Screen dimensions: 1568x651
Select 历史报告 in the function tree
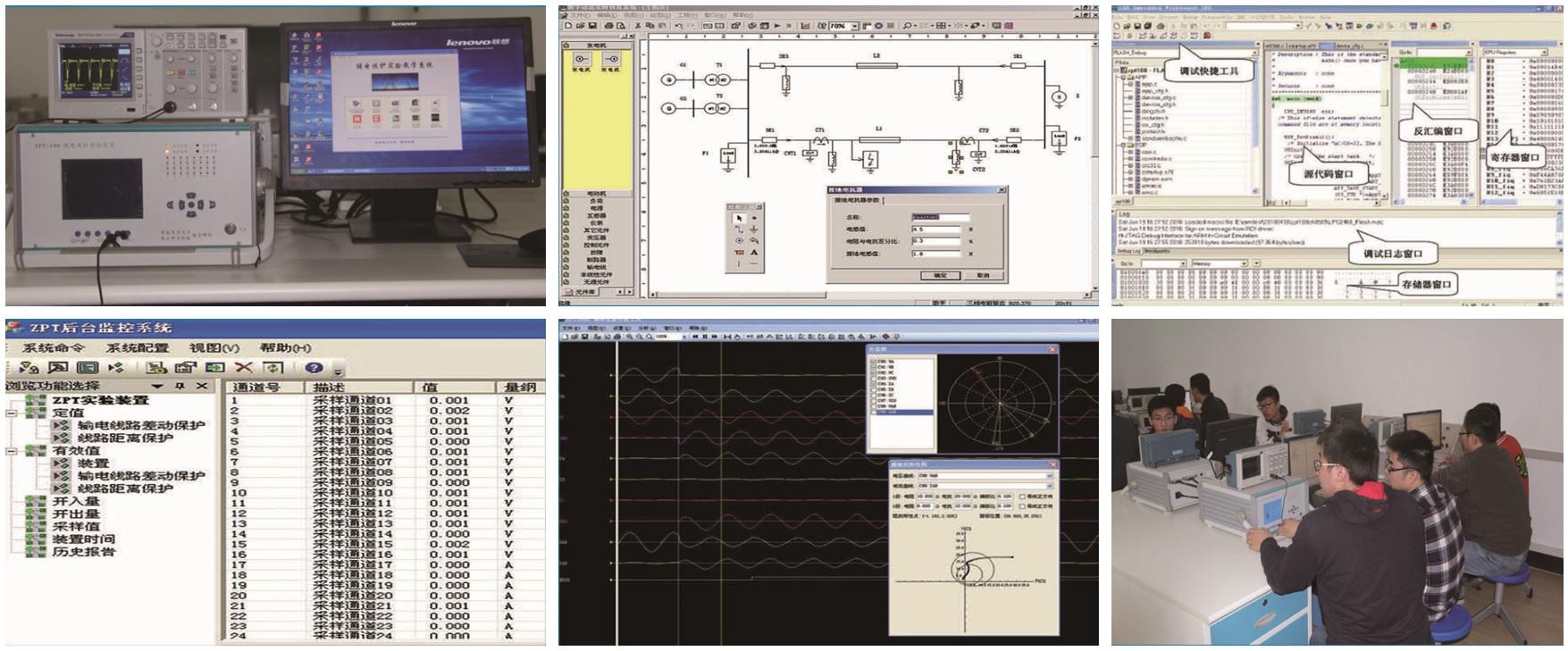83,552
